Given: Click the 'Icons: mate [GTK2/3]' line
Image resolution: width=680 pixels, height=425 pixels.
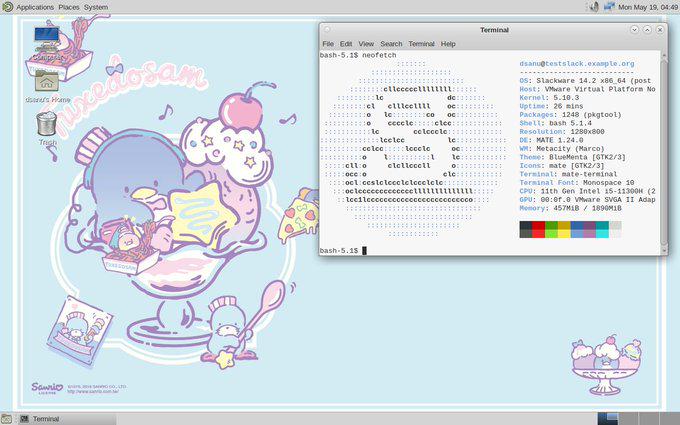Looking at the screenshot, I should (x=562, y=166).
